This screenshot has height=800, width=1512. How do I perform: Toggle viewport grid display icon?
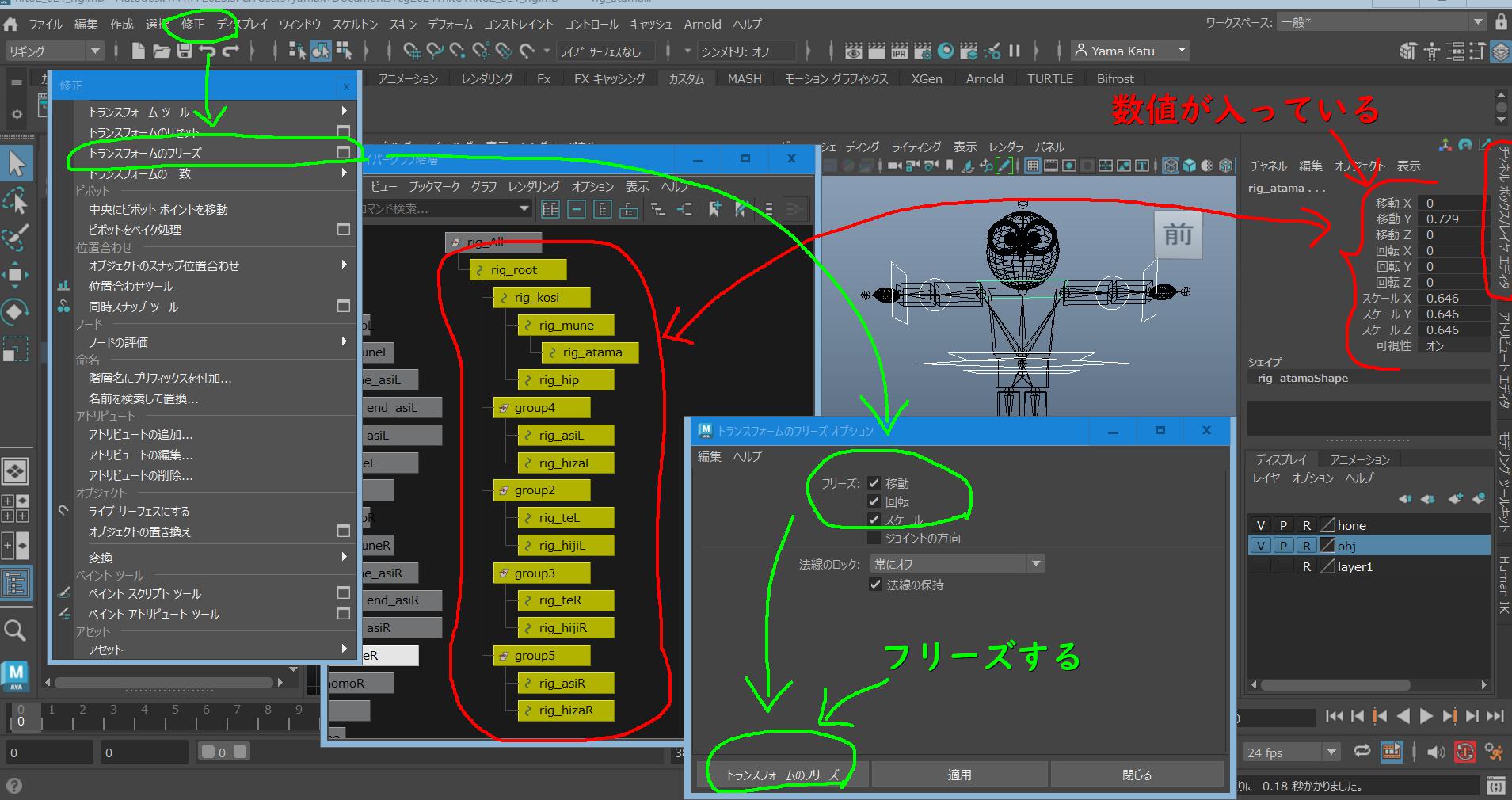point(1033,166)
